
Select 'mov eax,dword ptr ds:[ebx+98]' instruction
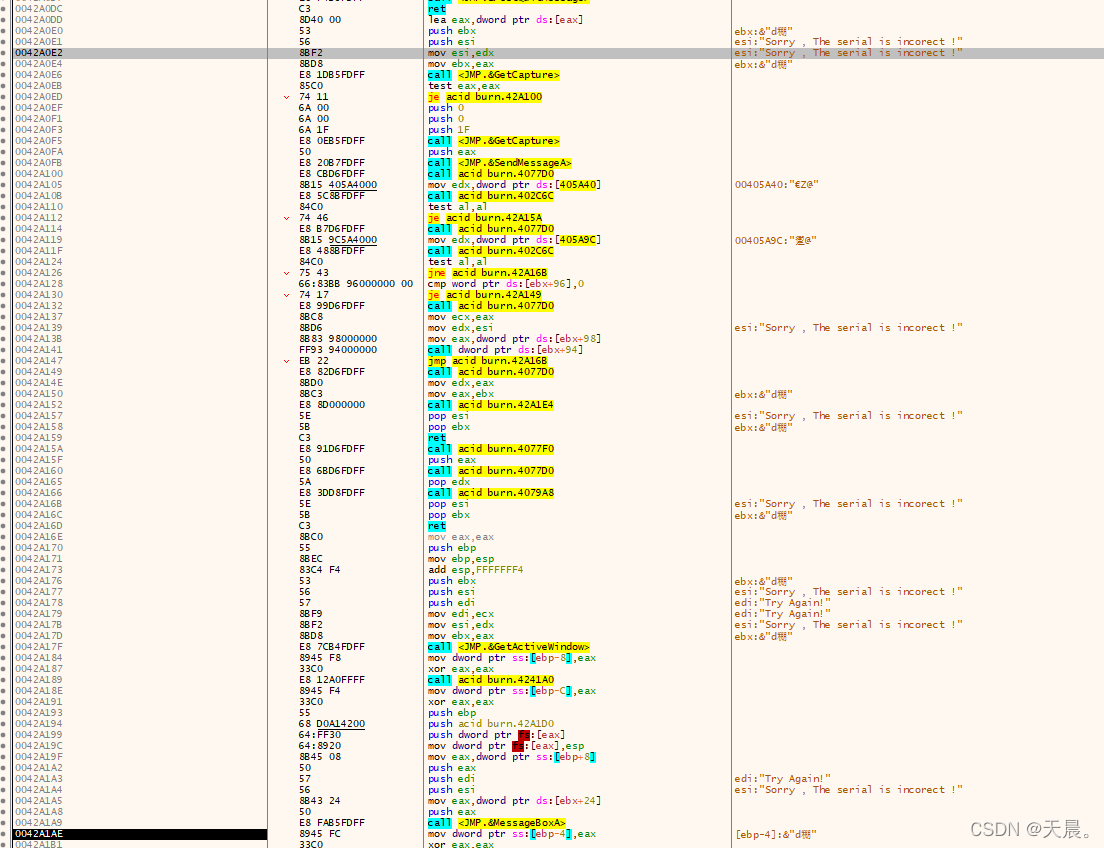point(515,339)
